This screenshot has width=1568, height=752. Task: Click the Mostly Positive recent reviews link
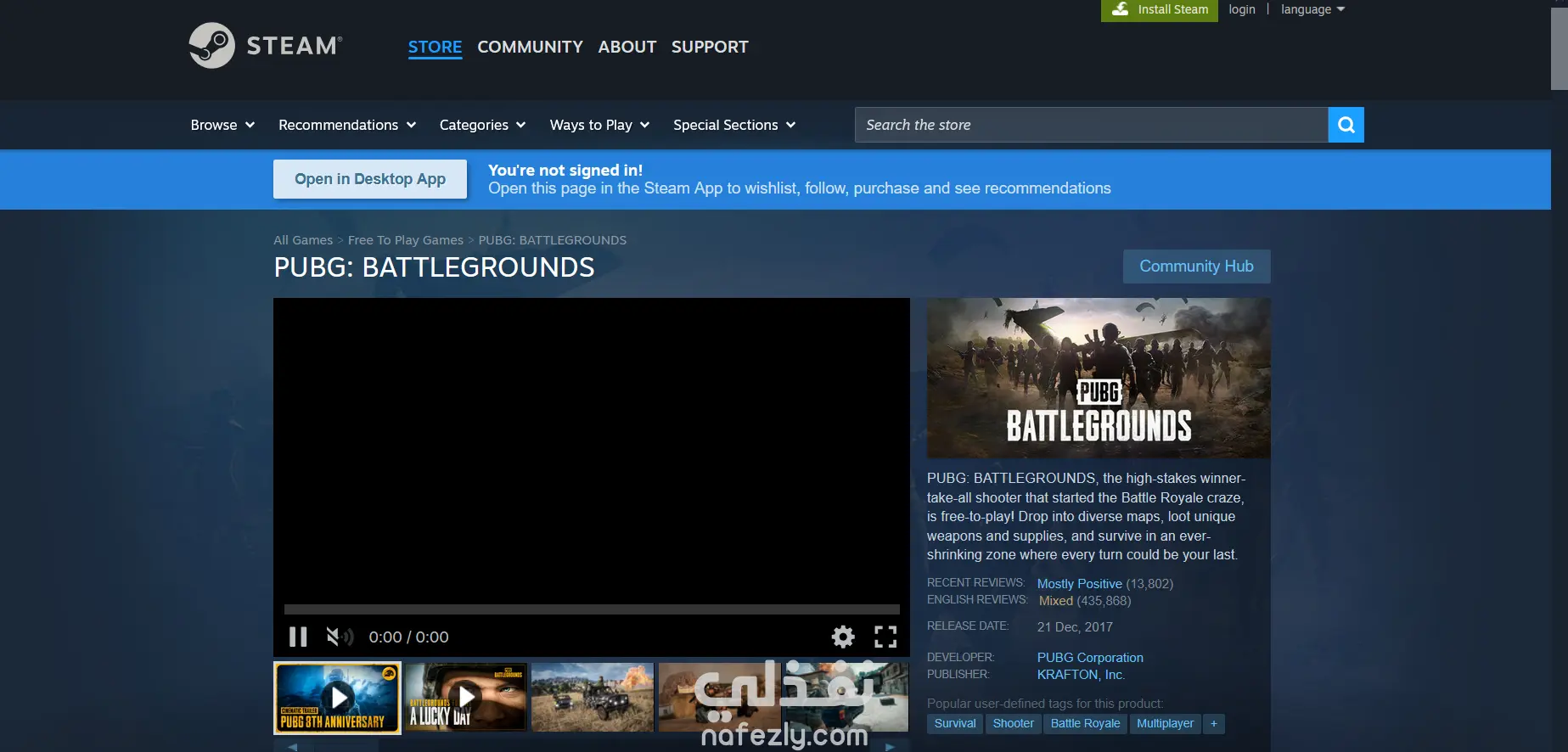[x=1079, y=584]
